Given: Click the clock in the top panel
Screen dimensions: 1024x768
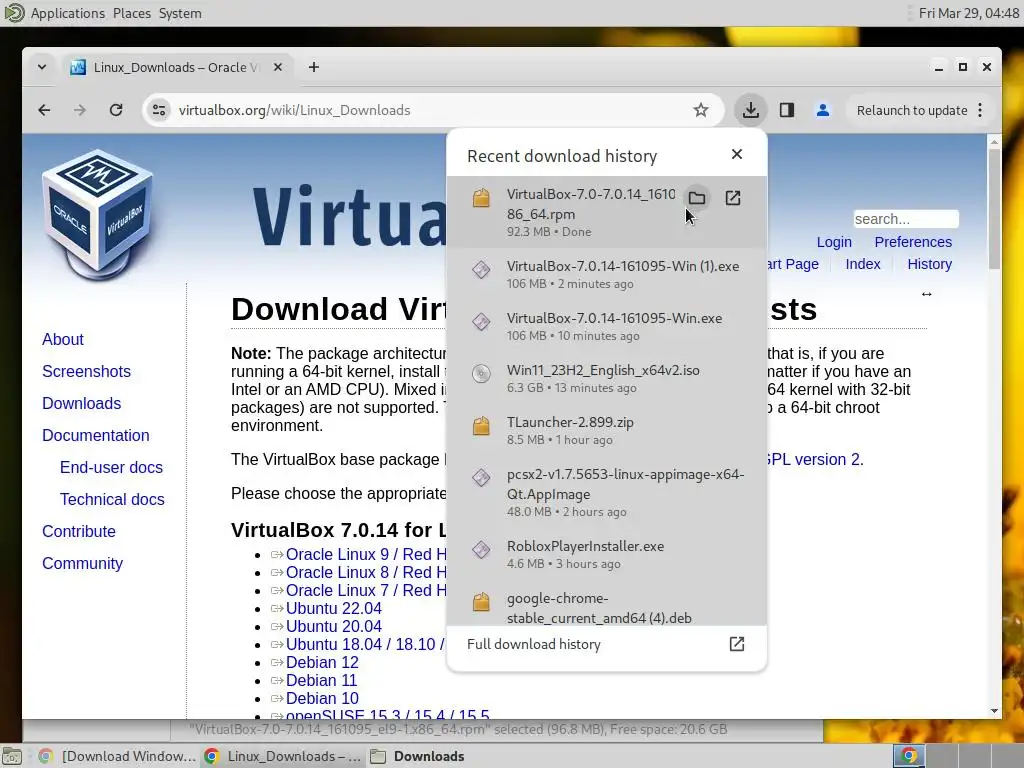Looking at the screenshot, I should point(968,13).
